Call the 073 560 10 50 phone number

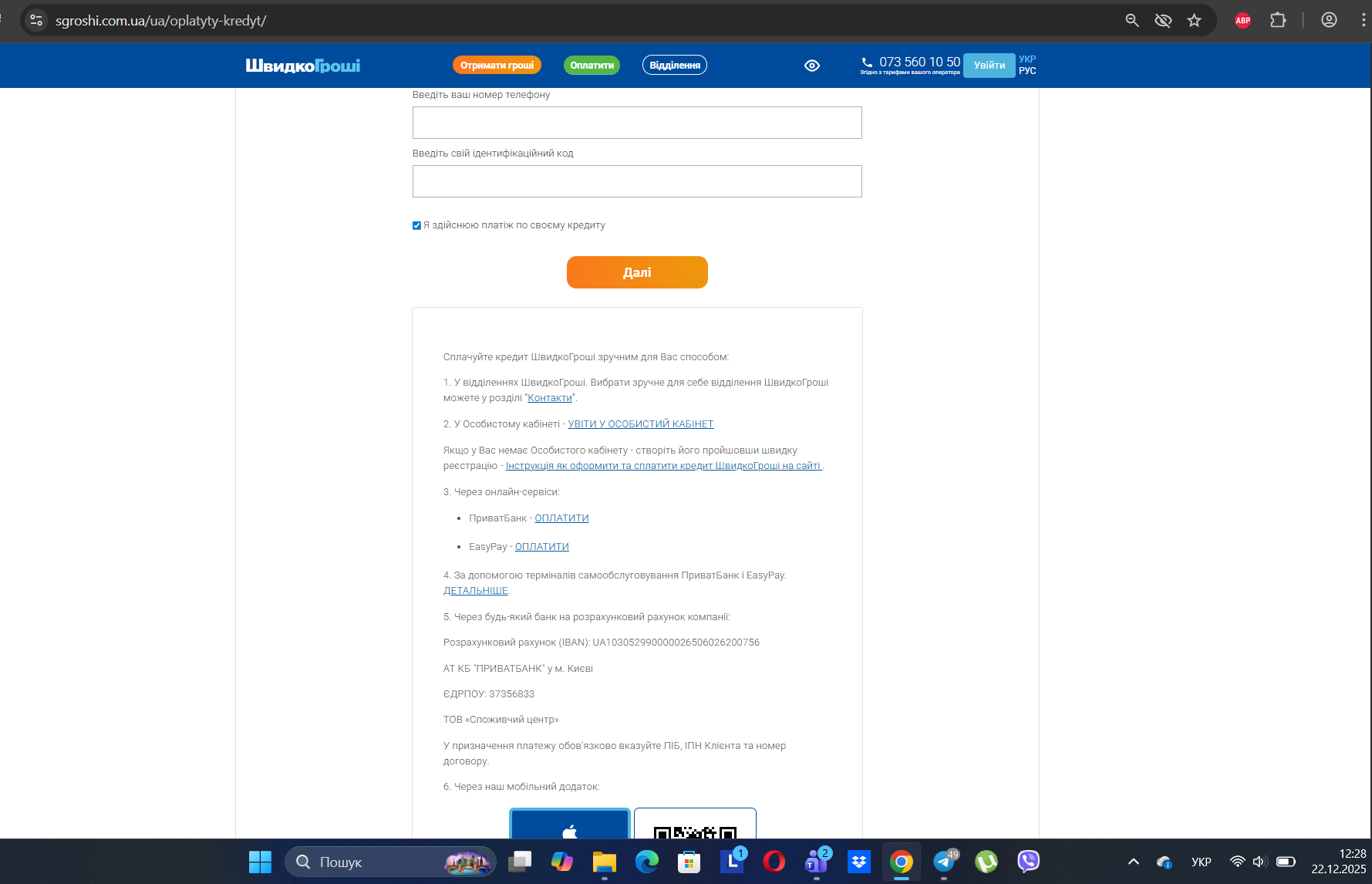(919, 62)
